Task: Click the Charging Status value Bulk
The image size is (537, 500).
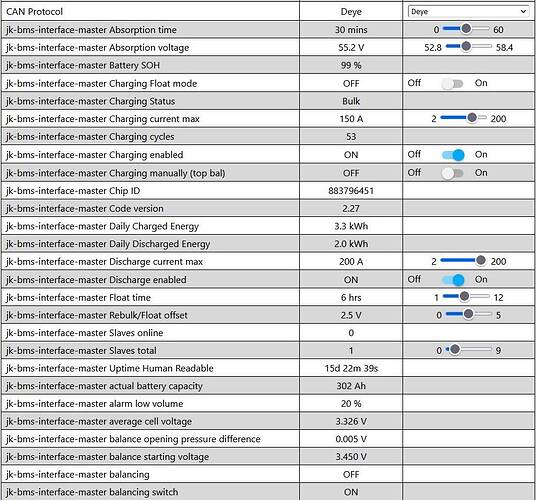Action: [x=351, y=101]
